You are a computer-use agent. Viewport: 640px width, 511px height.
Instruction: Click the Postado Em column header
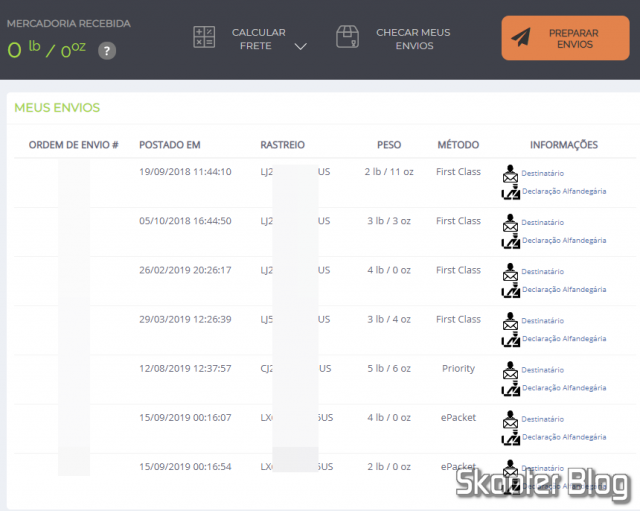tap(170, 145)
